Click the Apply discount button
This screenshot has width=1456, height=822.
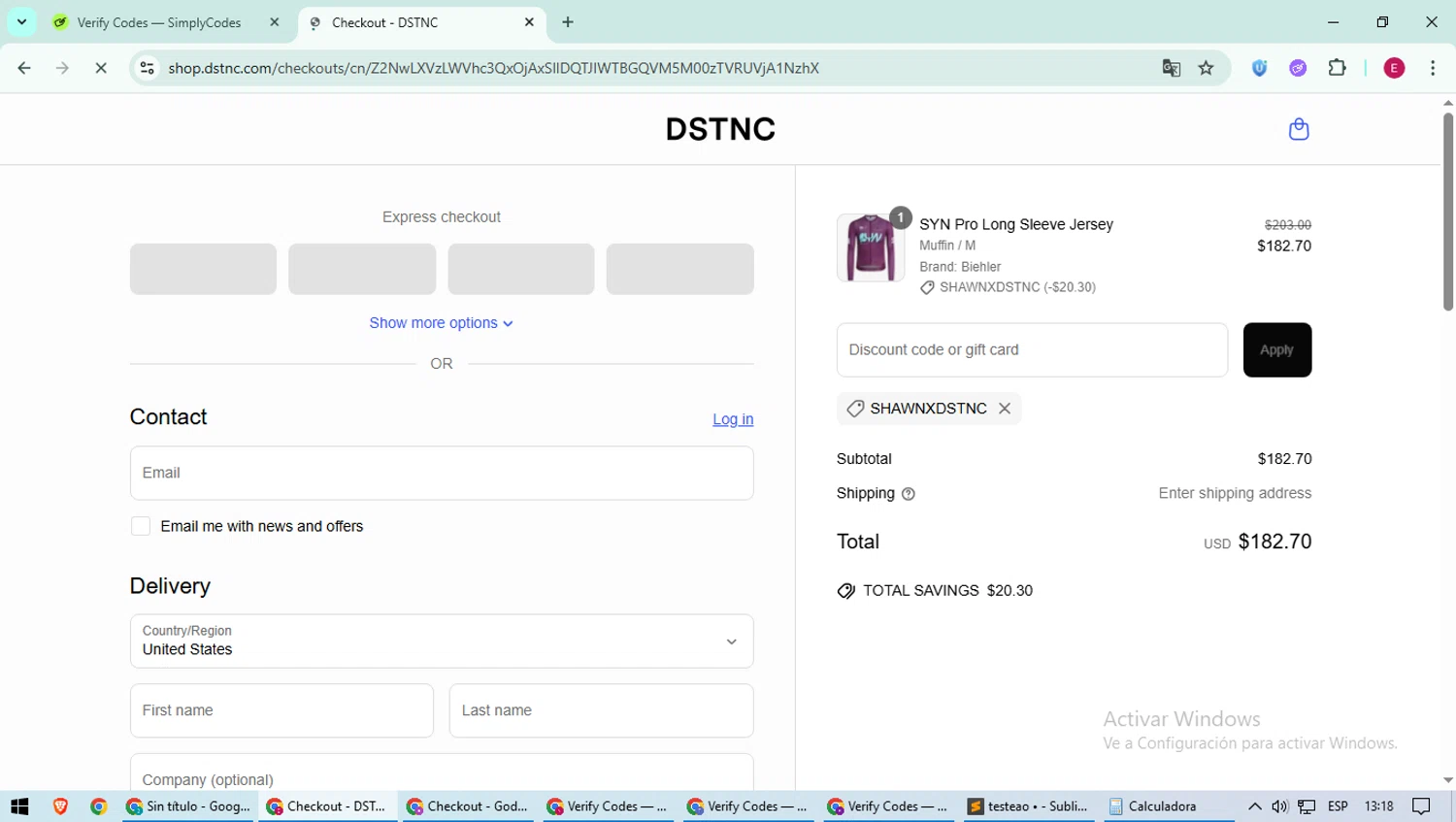(1277, 350)
